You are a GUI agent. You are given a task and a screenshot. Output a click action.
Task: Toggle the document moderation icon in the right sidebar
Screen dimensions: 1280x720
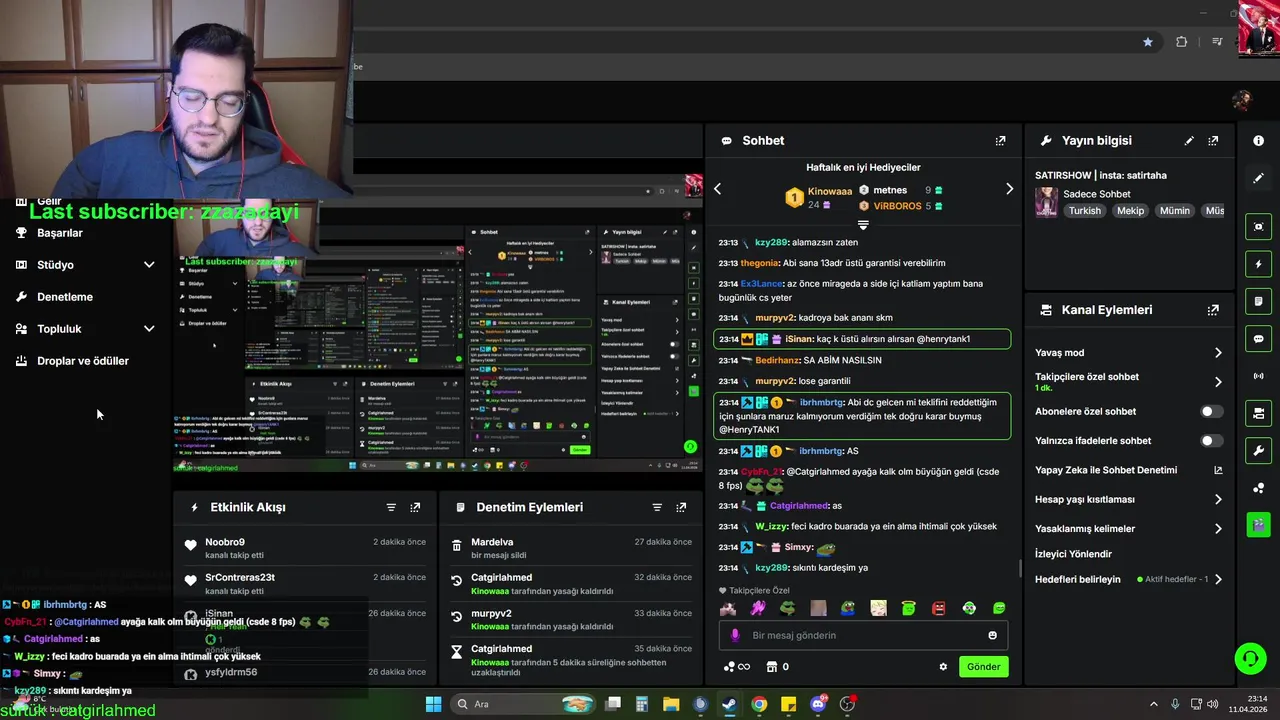(x=1259, y=301)
